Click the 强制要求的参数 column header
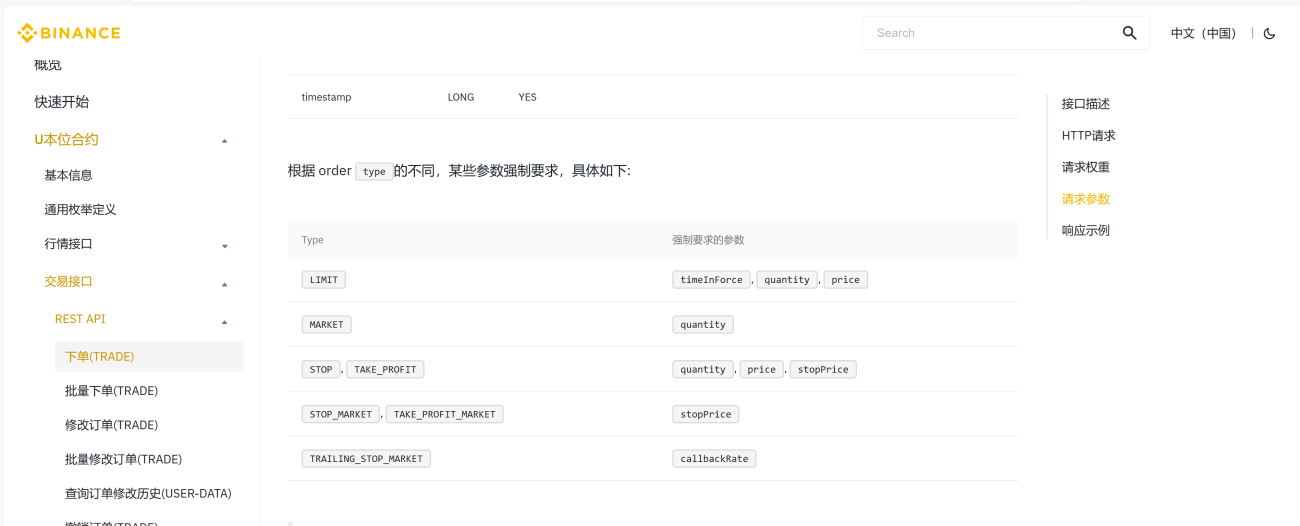Viewport: 1300px width, 526px height. [x=708, y=240]
